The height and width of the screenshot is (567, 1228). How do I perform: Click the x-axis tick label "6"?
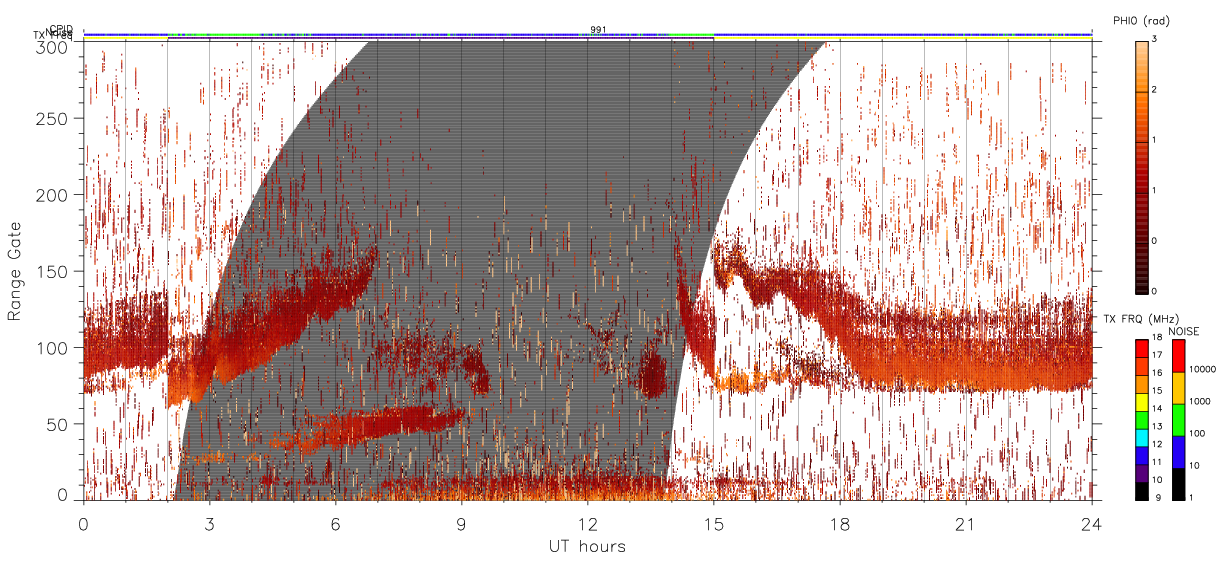(x=335, y=524)
